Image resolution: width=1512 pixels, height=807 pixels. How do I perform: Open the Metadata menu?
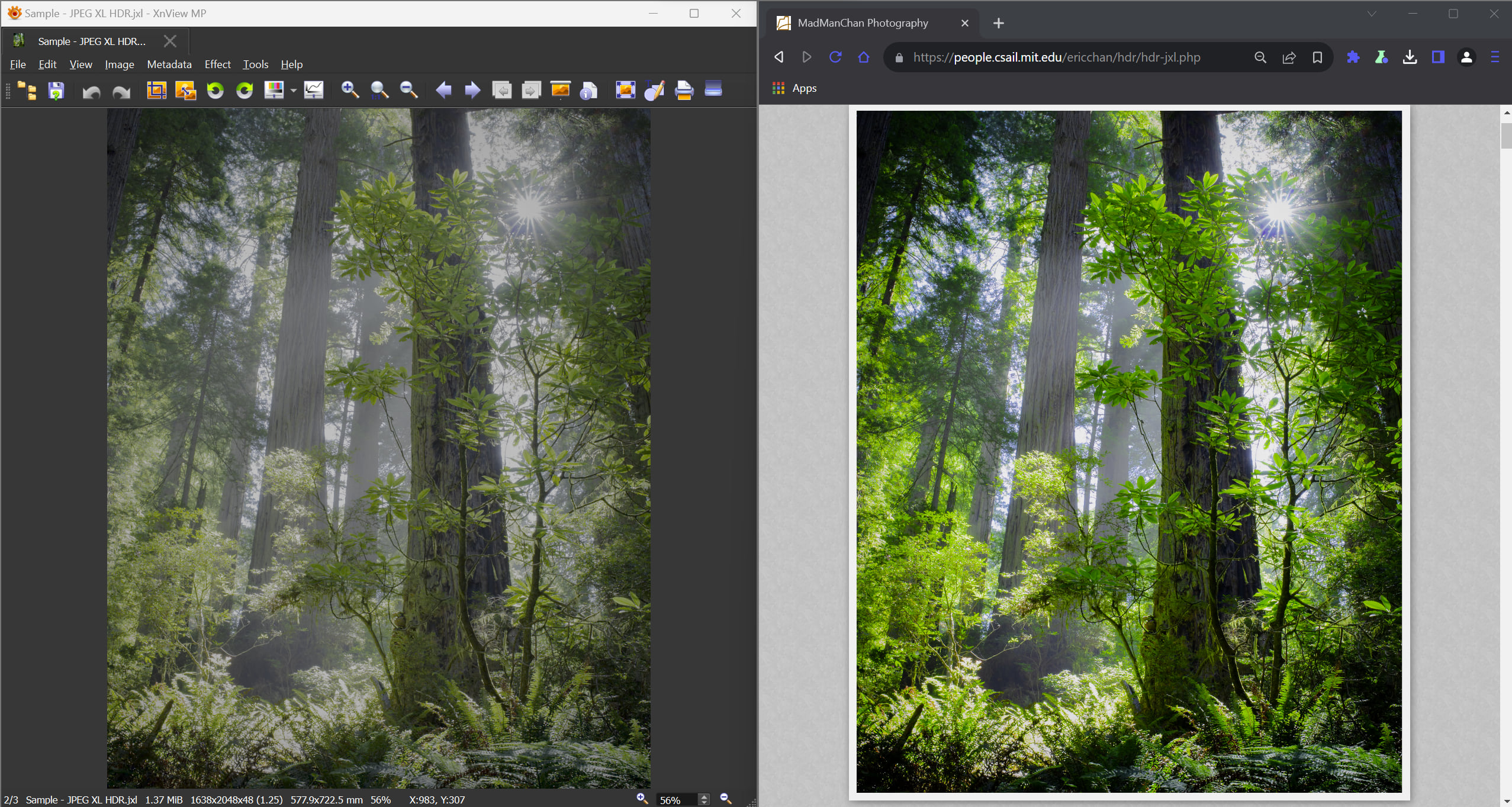[x=169, y=64]
